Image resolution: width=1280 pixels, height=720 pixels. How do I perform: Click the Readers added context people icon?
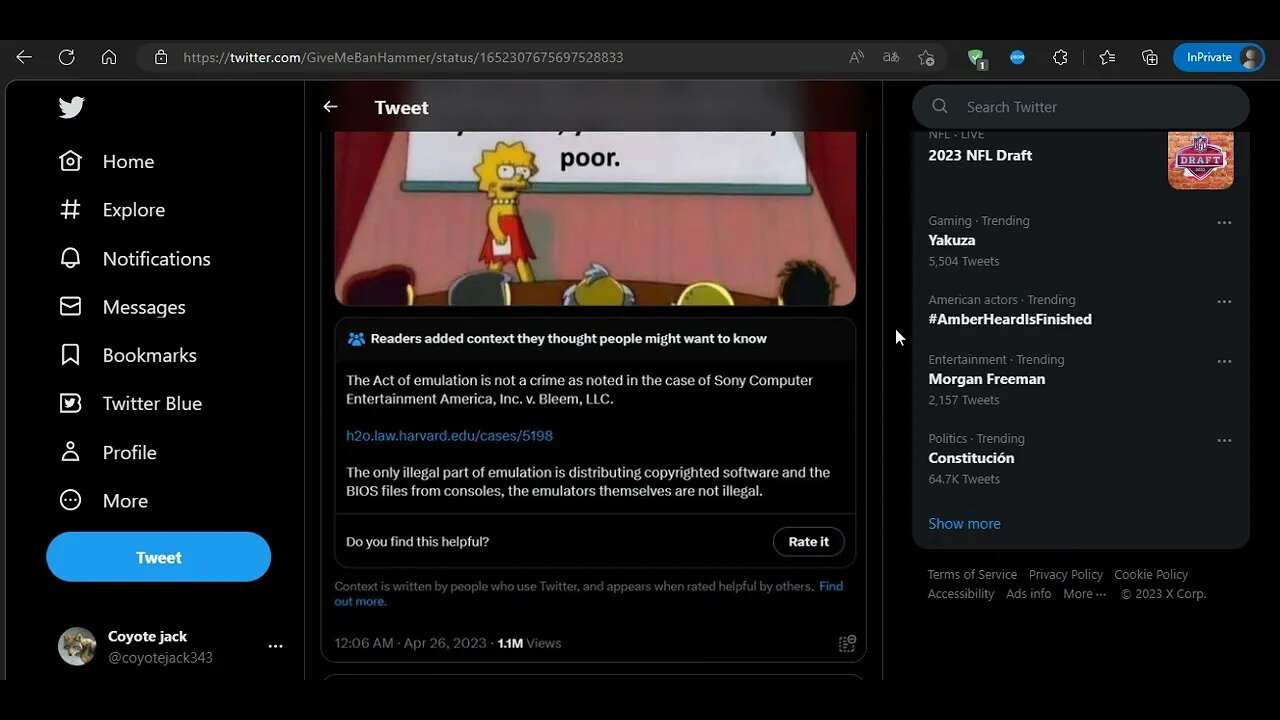356,339
